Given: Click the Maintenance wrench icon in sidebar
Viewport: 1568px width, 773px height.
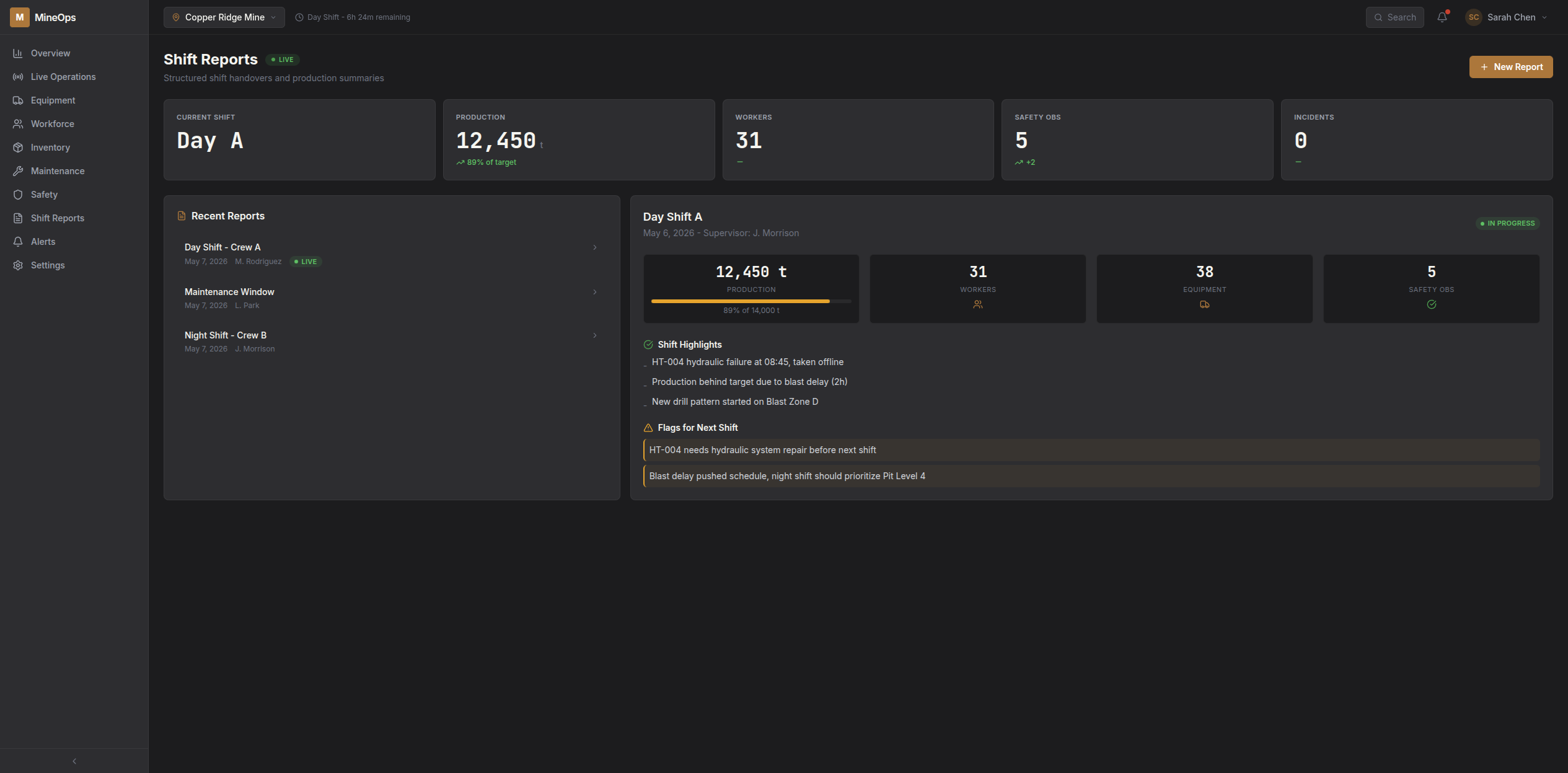Looking at the screenshot, I should pyautogui.click(x=18, y=171).
